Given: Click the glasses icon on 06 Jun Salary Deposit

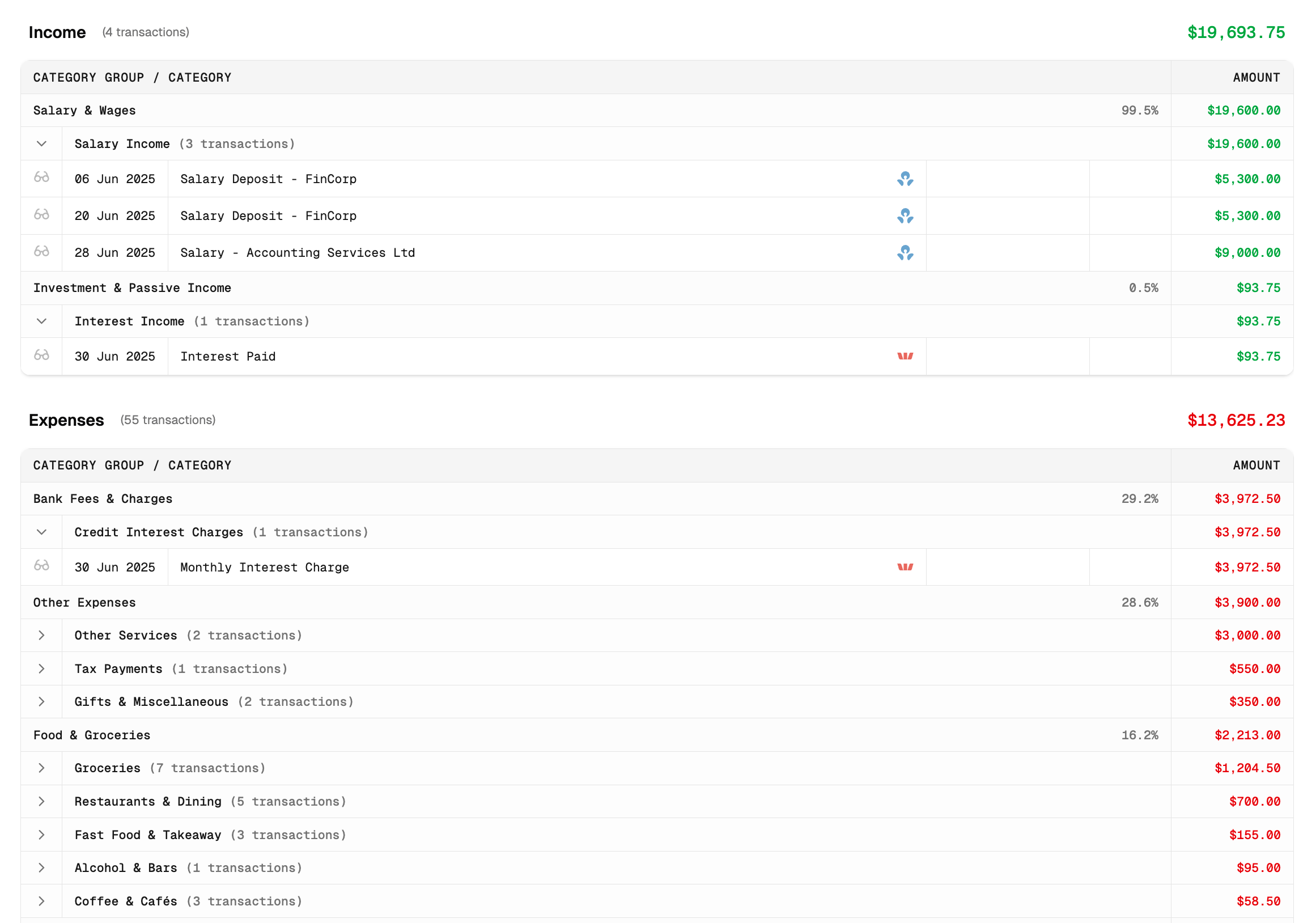Looking at the screenshot, I should [x=41, y=179].
